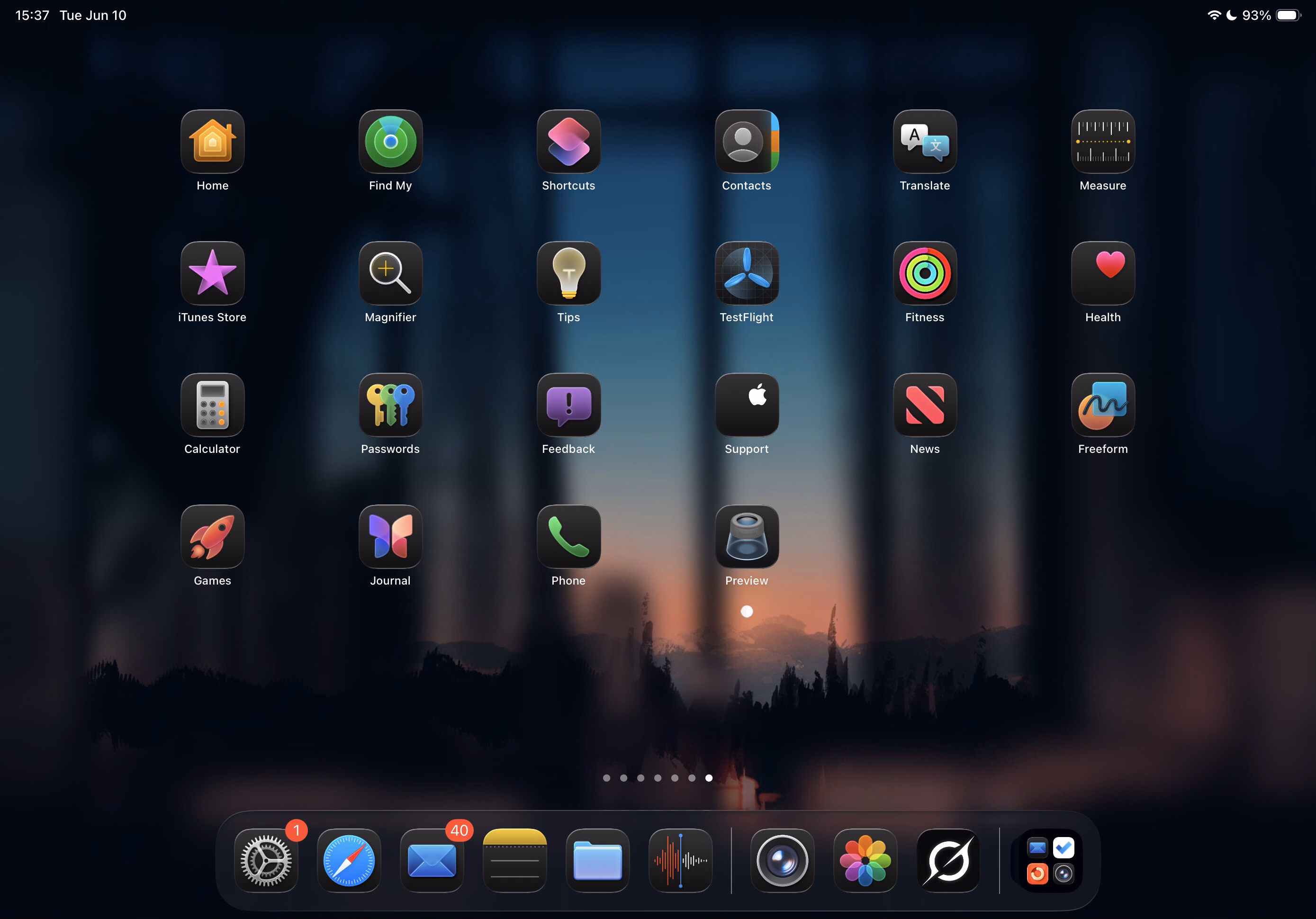Open the Measure app
The image size is (1316, 919).
(x=1103, y=142)
